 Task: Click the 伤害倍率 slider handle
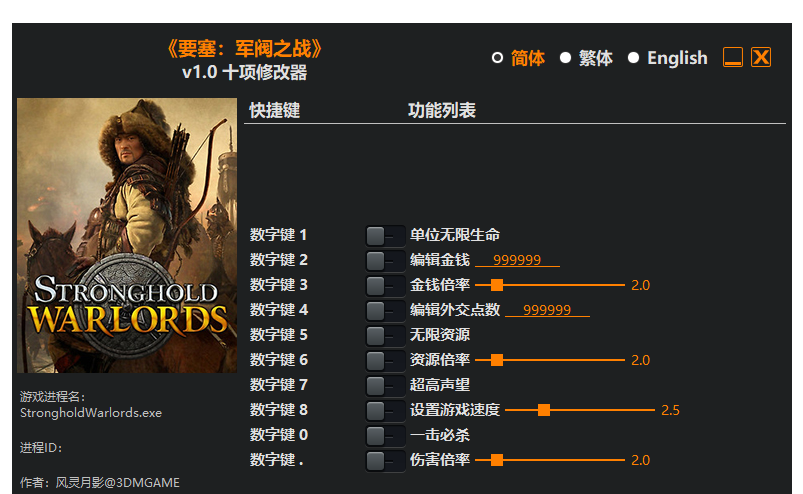pos(497,460)
